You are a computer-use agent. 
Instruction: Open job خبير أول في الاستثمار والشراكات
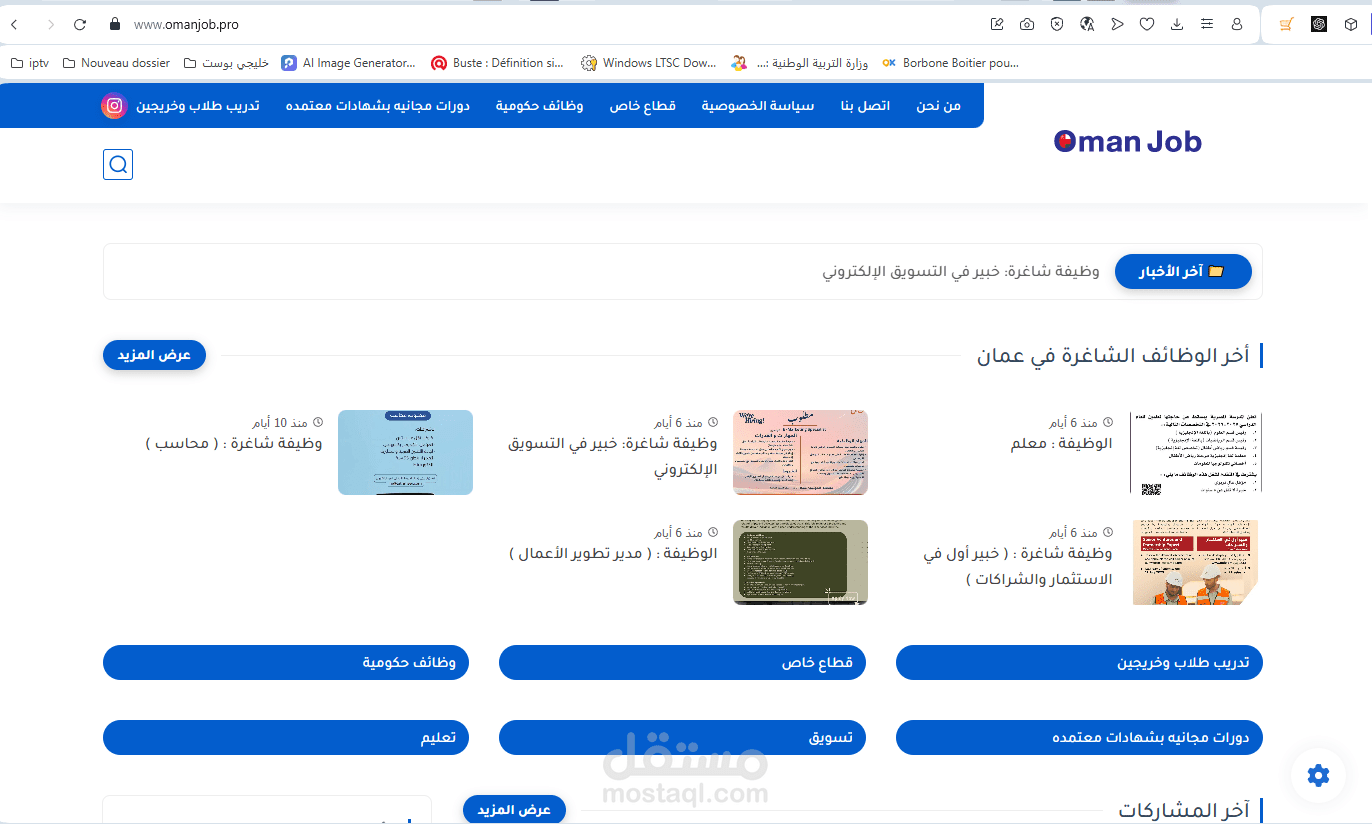coord(1018,566)
